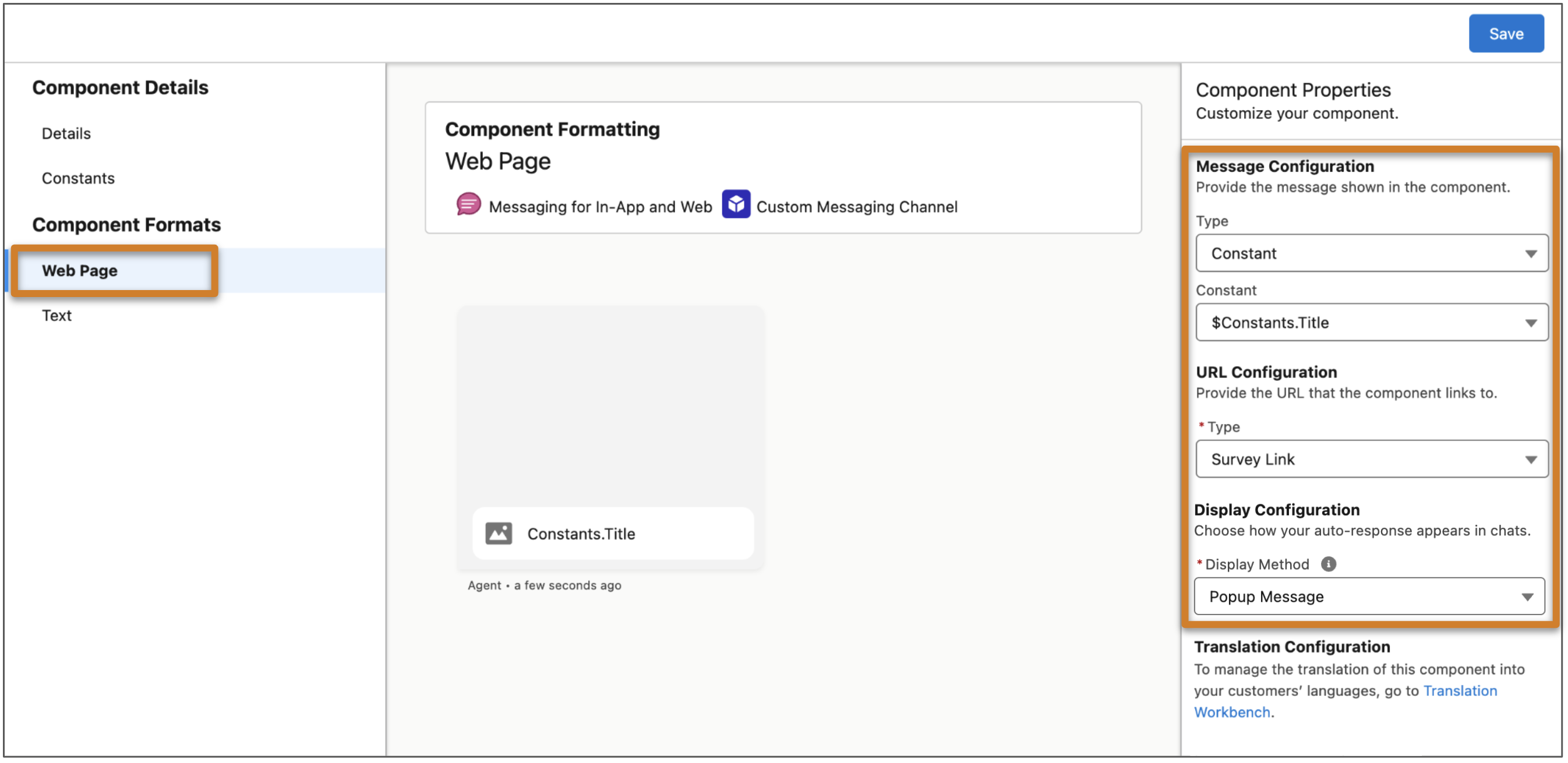The height and width of the screenshot is (763, 1568).
Task: Click the Custom Messaging Channel cube icon
Action: (736, 204)
